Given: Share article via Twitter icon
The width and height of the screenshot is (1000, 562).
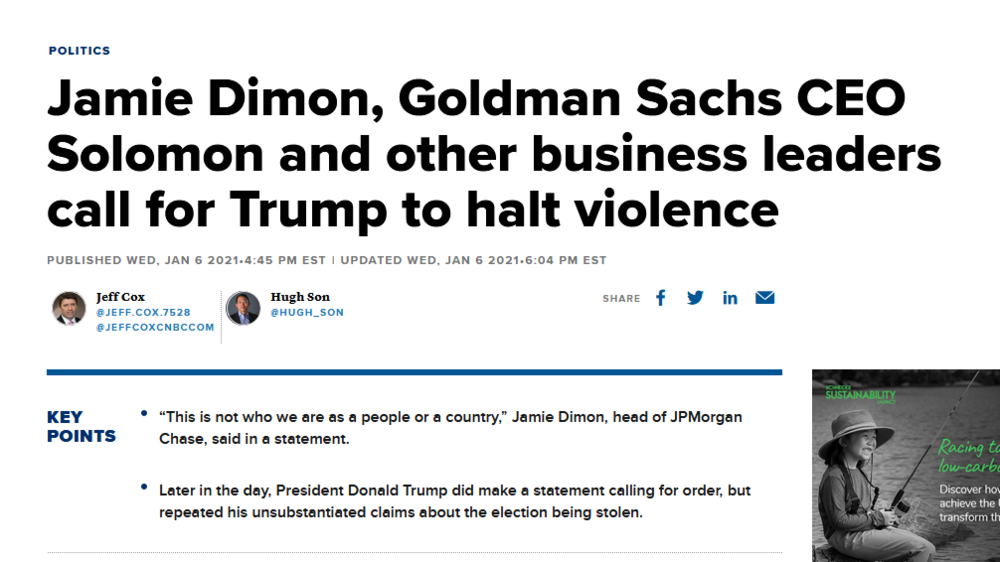Looking at the screenshot, I should [x=695, y=298].
